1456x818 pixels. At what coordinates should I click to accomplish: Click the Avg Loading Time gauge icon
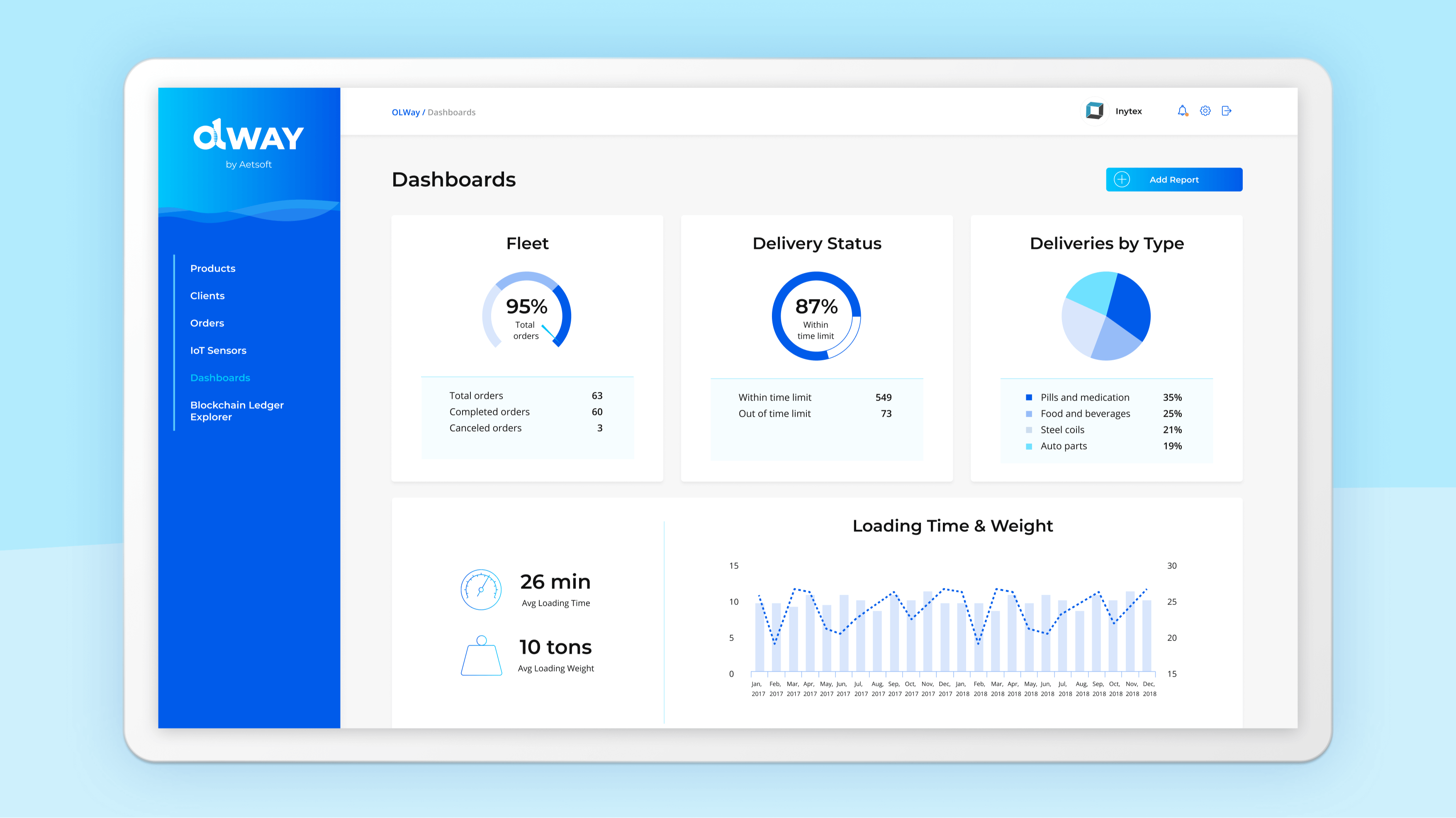pos(481,589)
